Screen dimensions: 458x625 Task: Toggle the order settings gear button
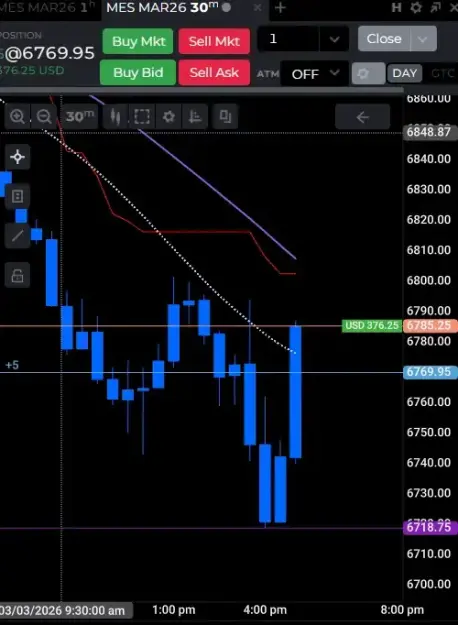point(368,73)
